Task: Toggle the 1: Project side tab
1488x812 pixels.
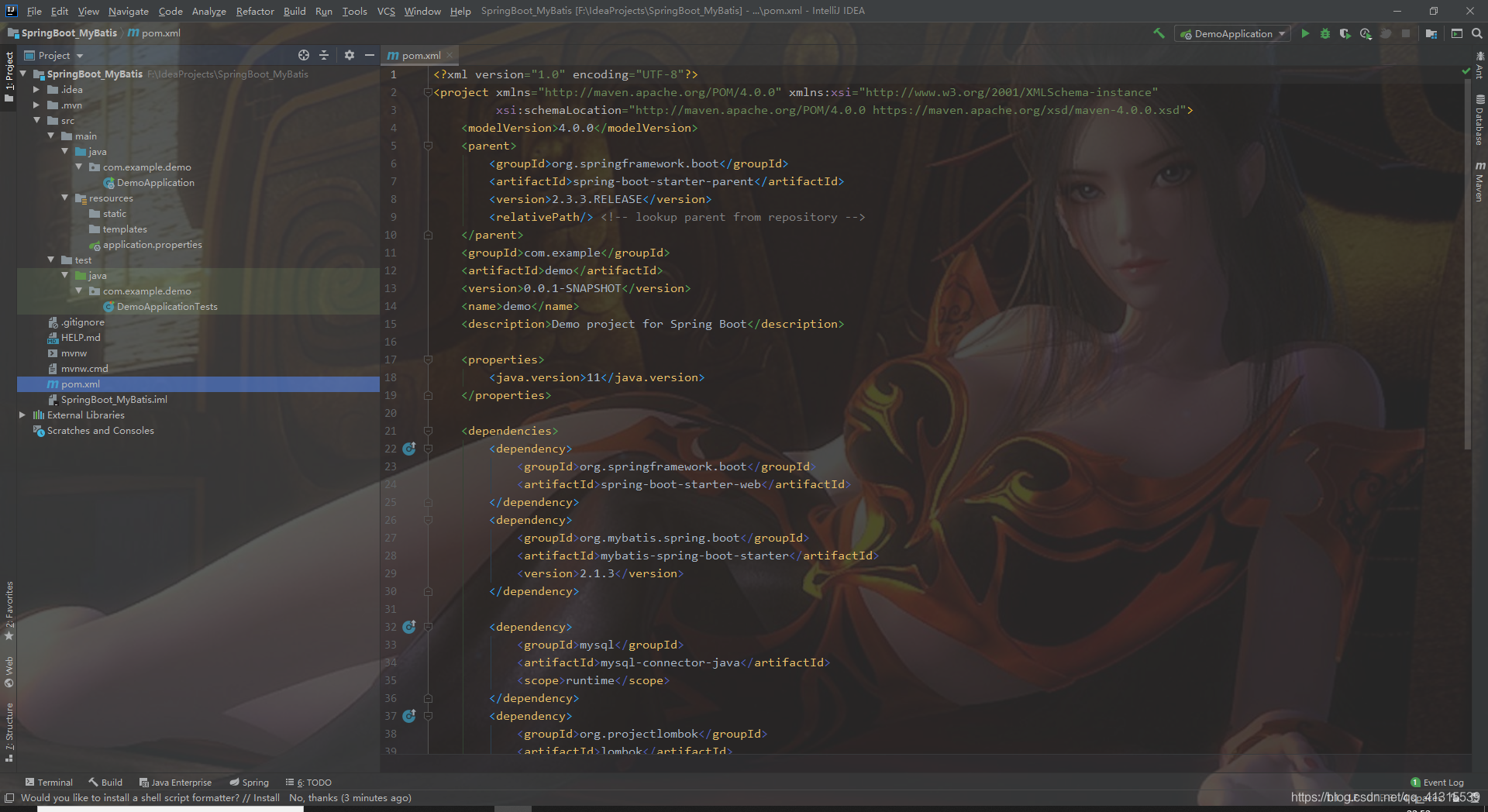Action: click(x=9, y=77)
